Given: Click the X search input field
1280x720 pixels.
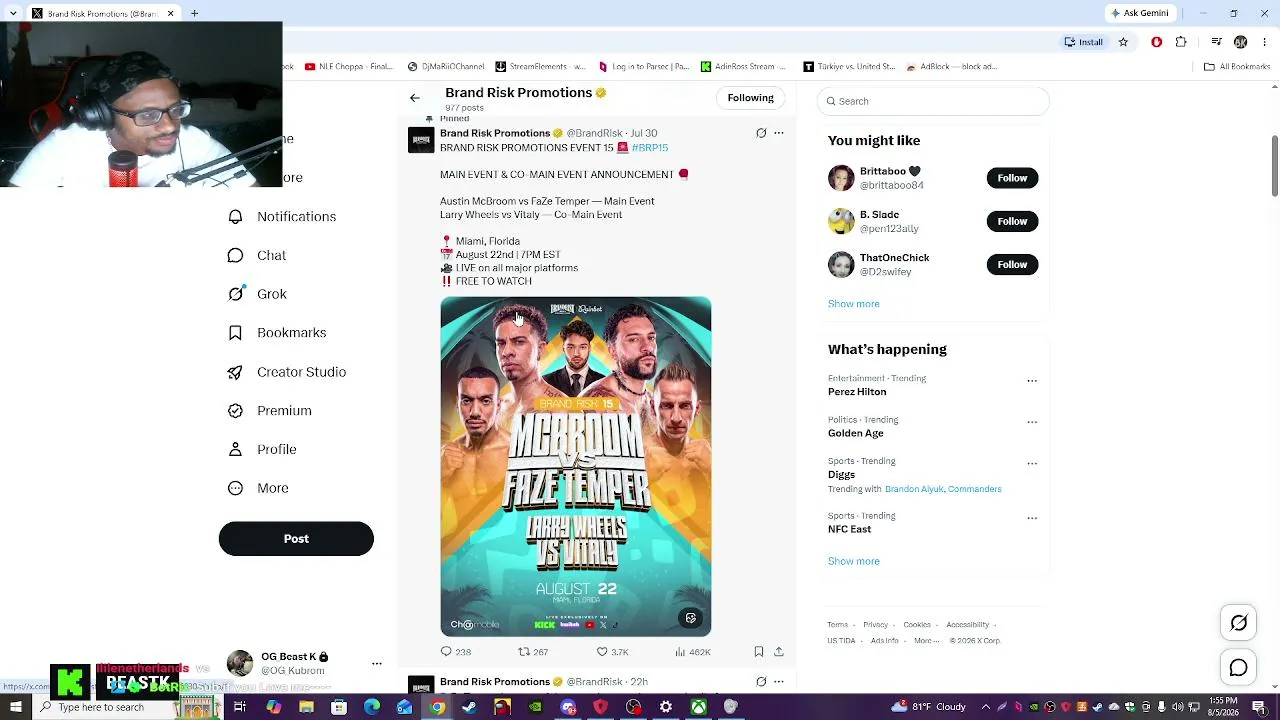Looking at the screenshot, I should pyautogui.click(x=933, y=101).
